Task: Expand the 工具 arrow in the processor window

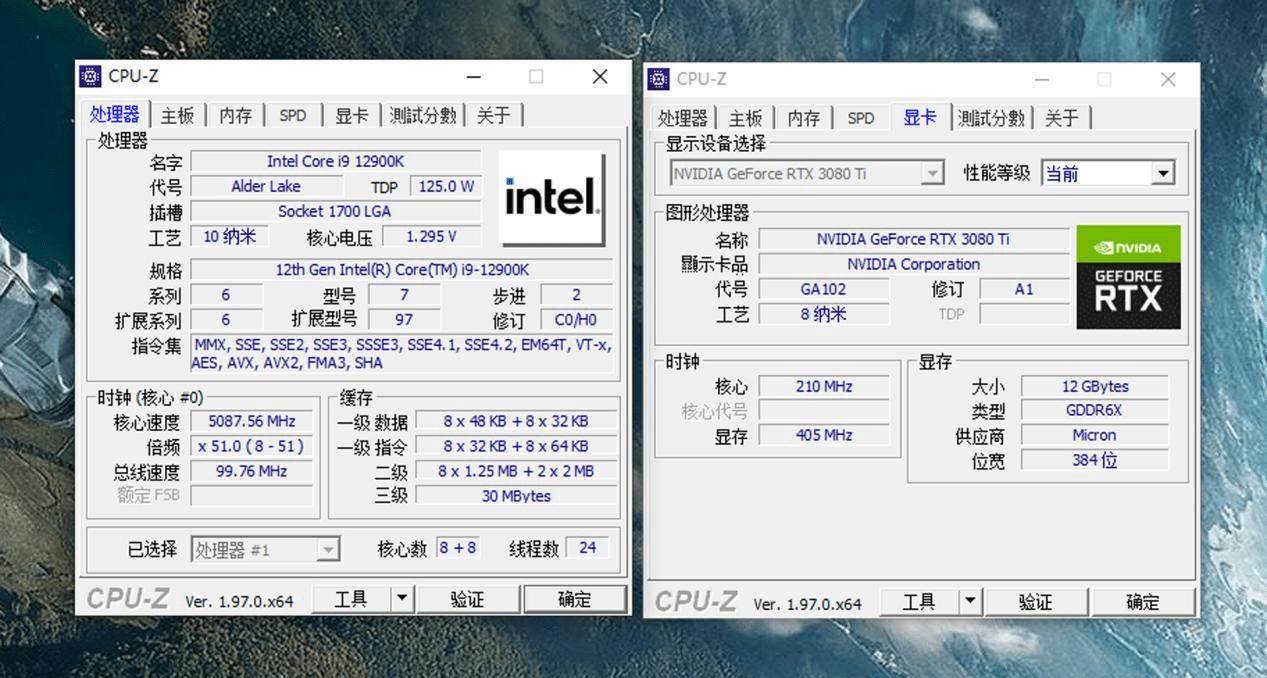Action: (x=401, y=599)
